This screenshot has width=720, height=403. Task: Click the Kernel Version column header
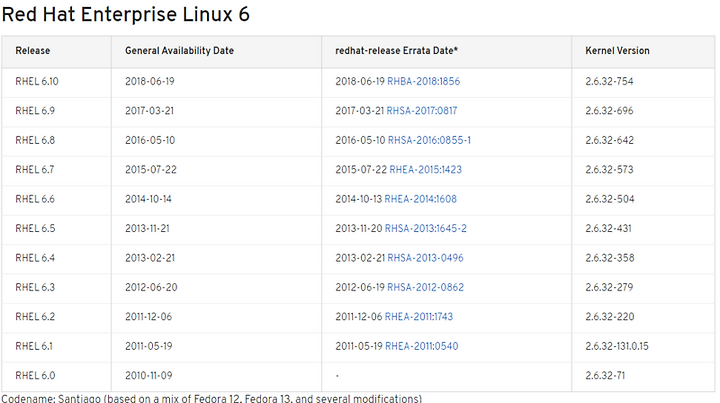pos(617,50)
